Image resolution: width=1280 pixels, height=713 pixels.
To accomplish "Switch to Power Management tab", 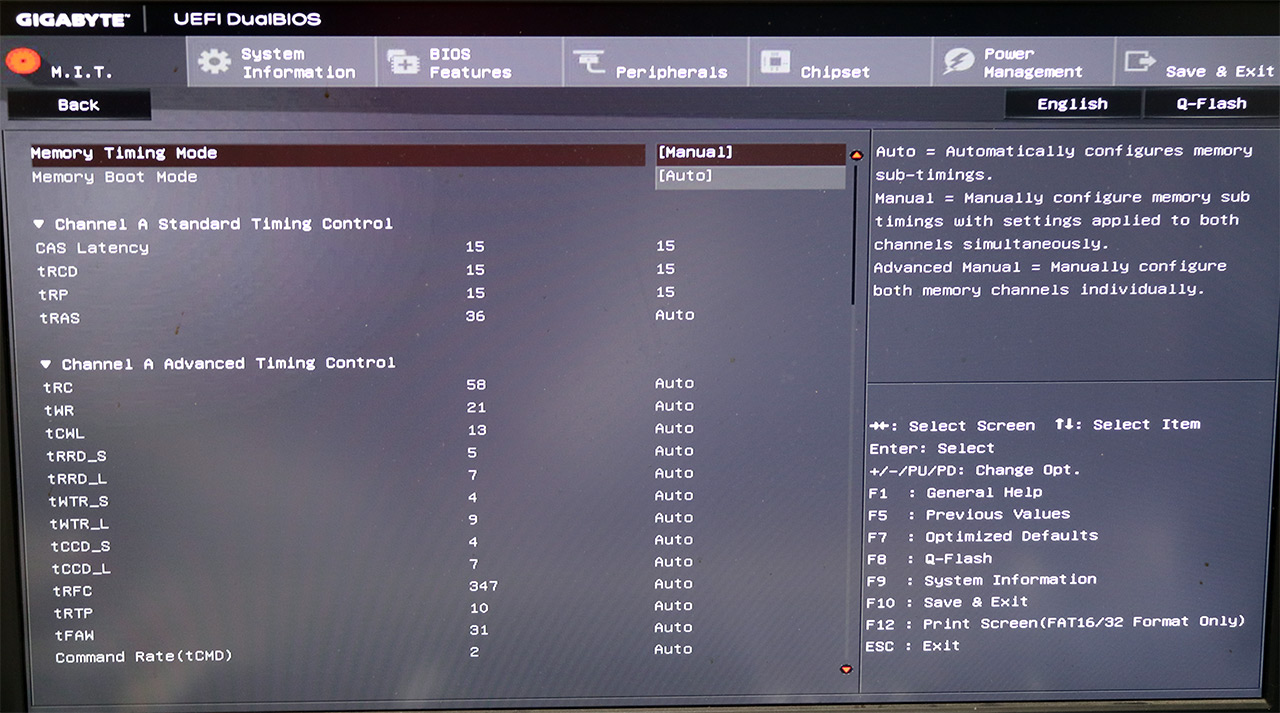I will point(1023,63).
